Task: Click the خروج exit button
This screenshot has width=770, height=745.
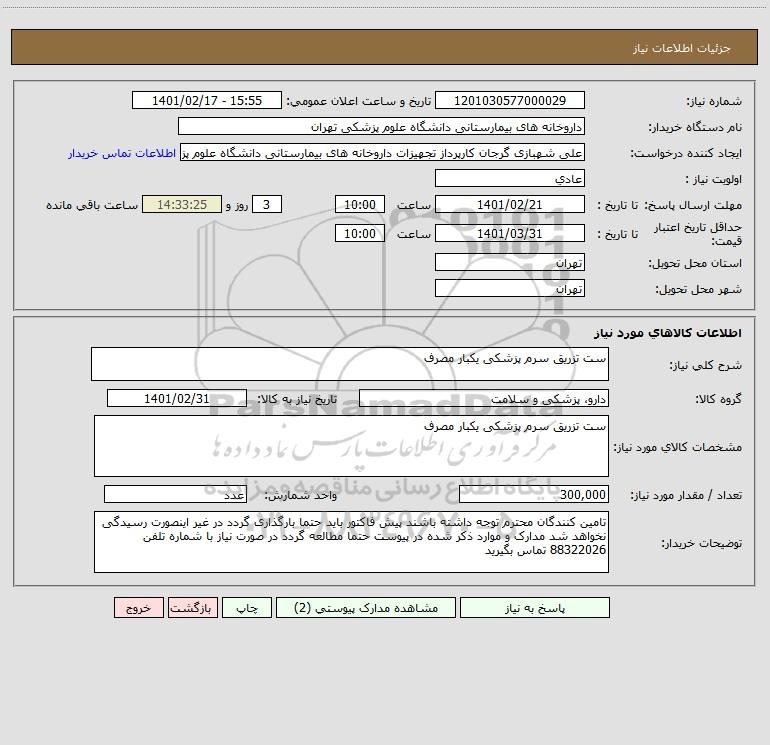Action: pyautogui.click(x=138, y=608)
